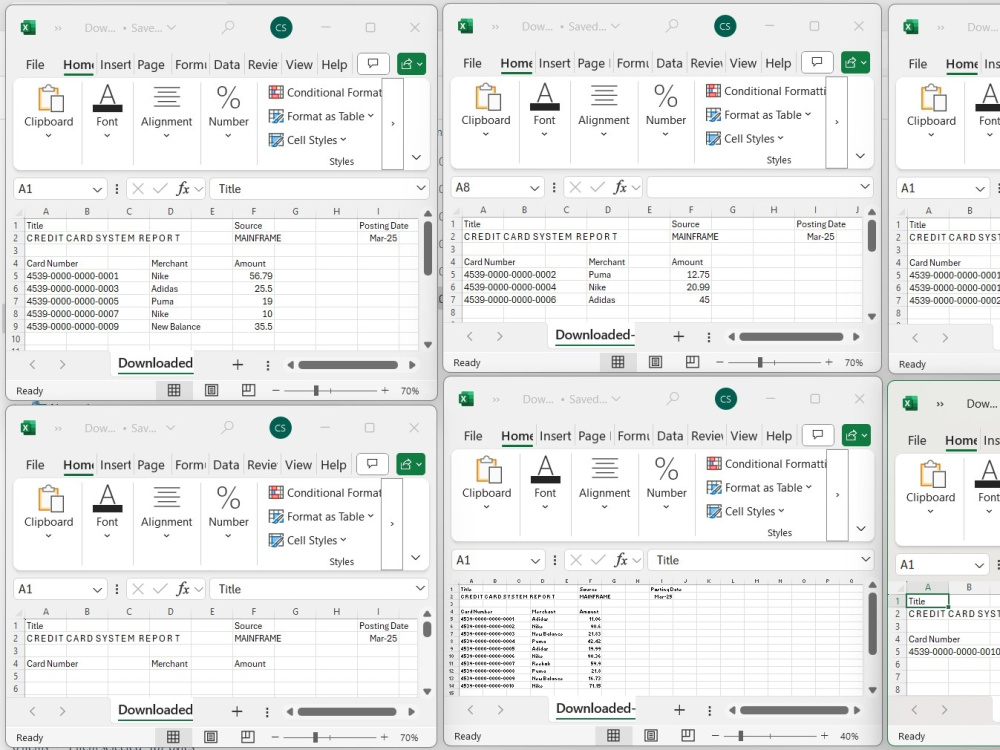Open Number group in top-left Excel window

(x=228, y=111)
